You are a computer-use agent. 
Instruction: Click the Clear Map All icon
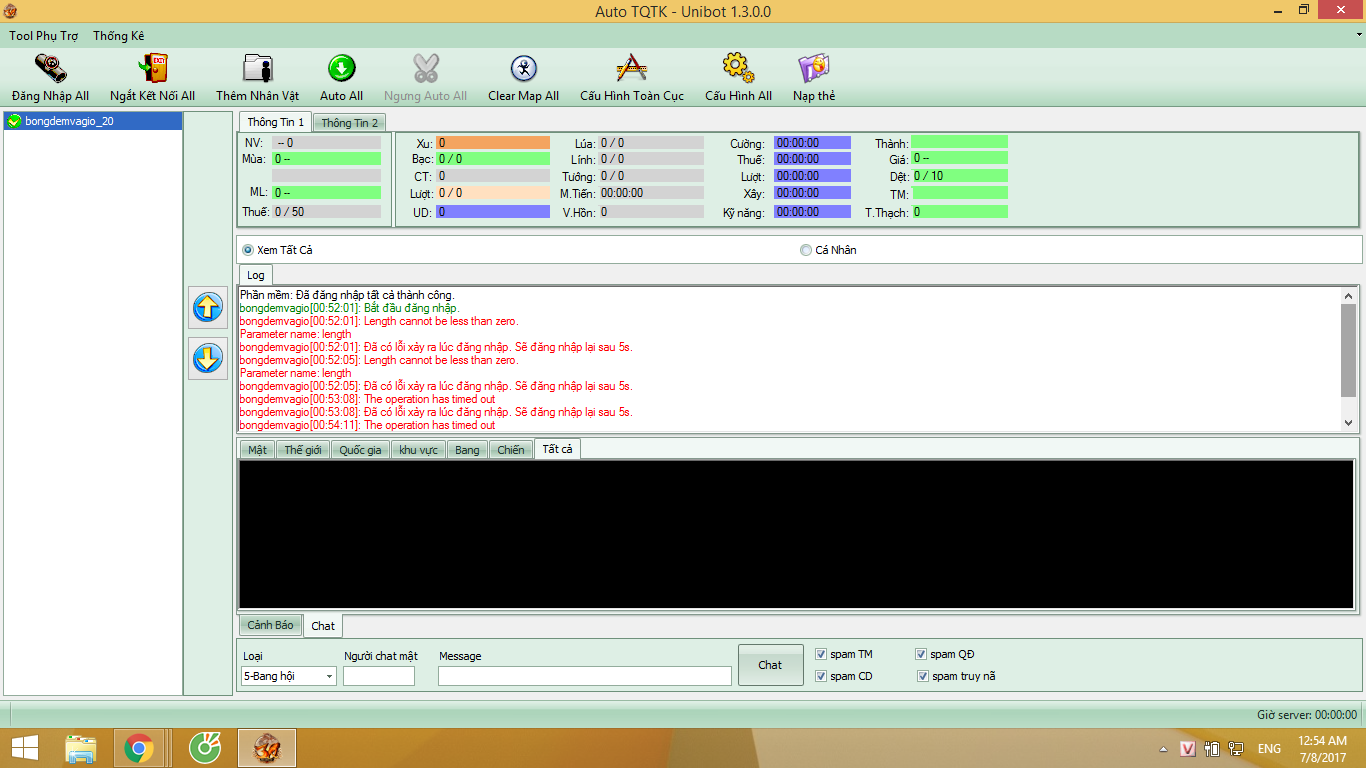coord(523,68)
